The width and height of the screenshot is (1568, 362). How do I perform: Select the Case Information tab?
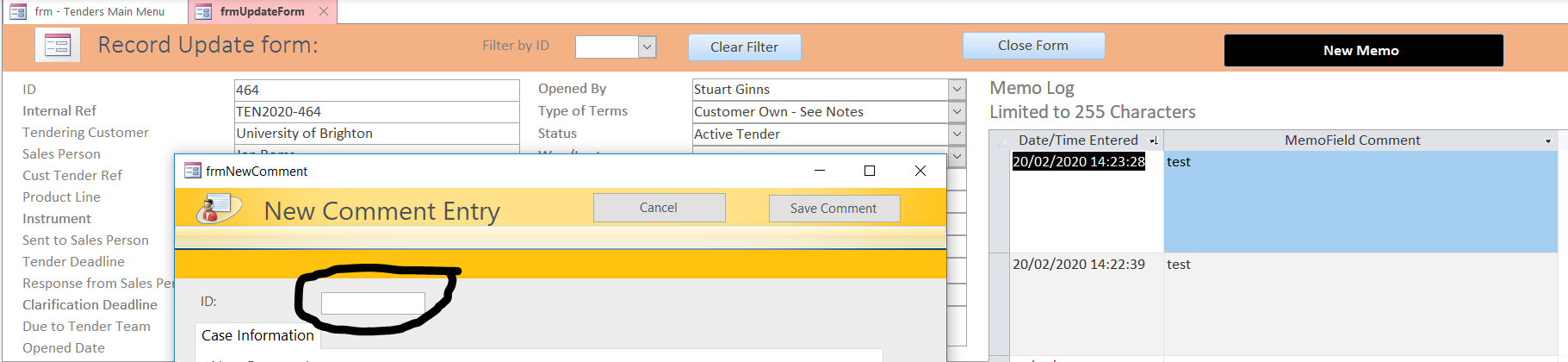coord(257,335)
